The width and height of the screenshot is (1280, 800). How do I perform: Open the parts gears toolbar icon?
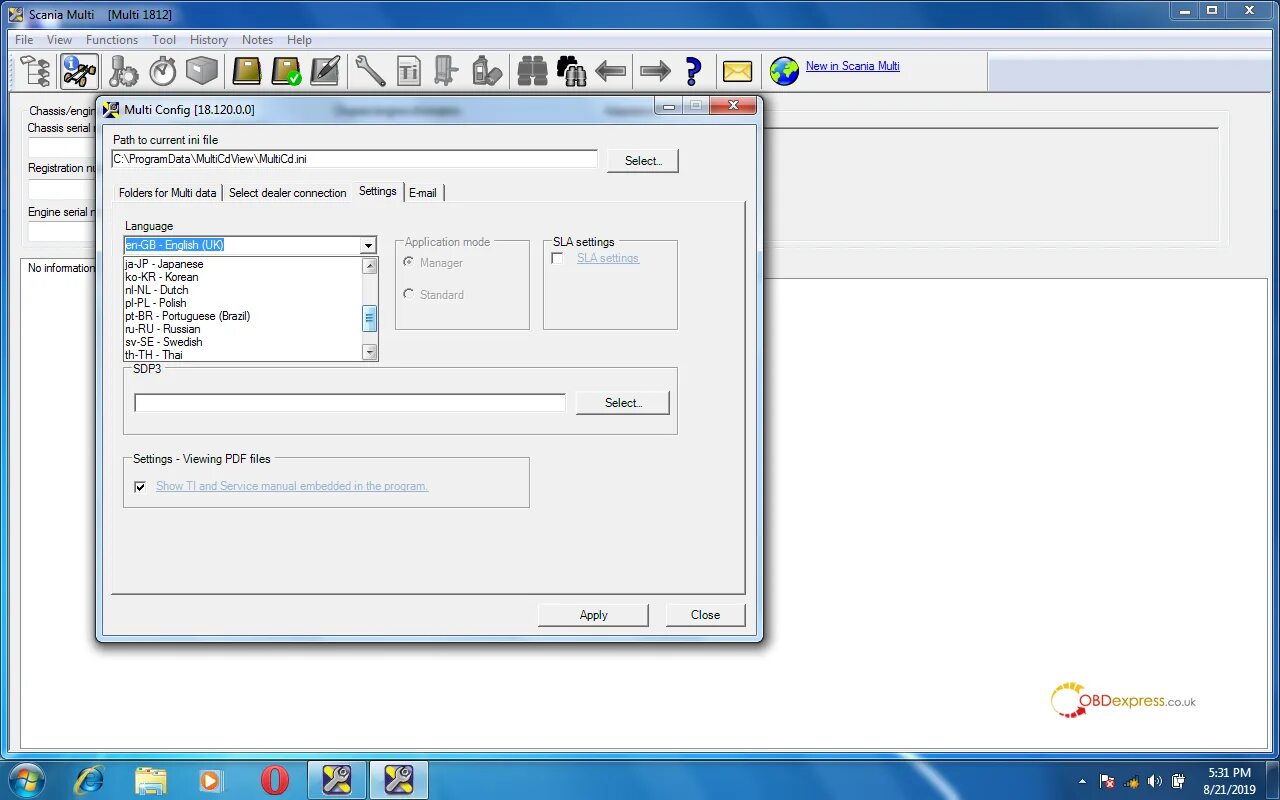(124, 71)
